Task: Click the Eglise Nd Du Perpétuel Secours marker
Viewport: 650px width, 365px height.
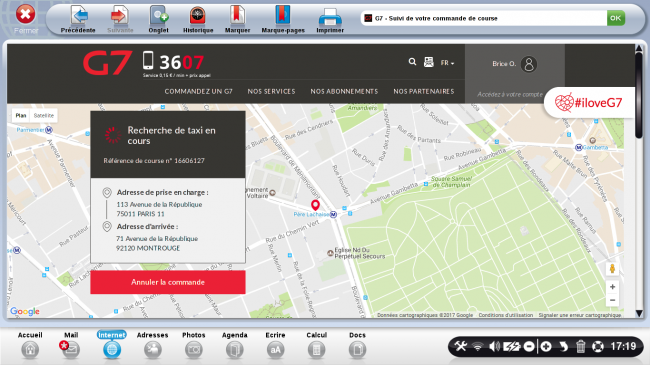Action: coord(330,253)
